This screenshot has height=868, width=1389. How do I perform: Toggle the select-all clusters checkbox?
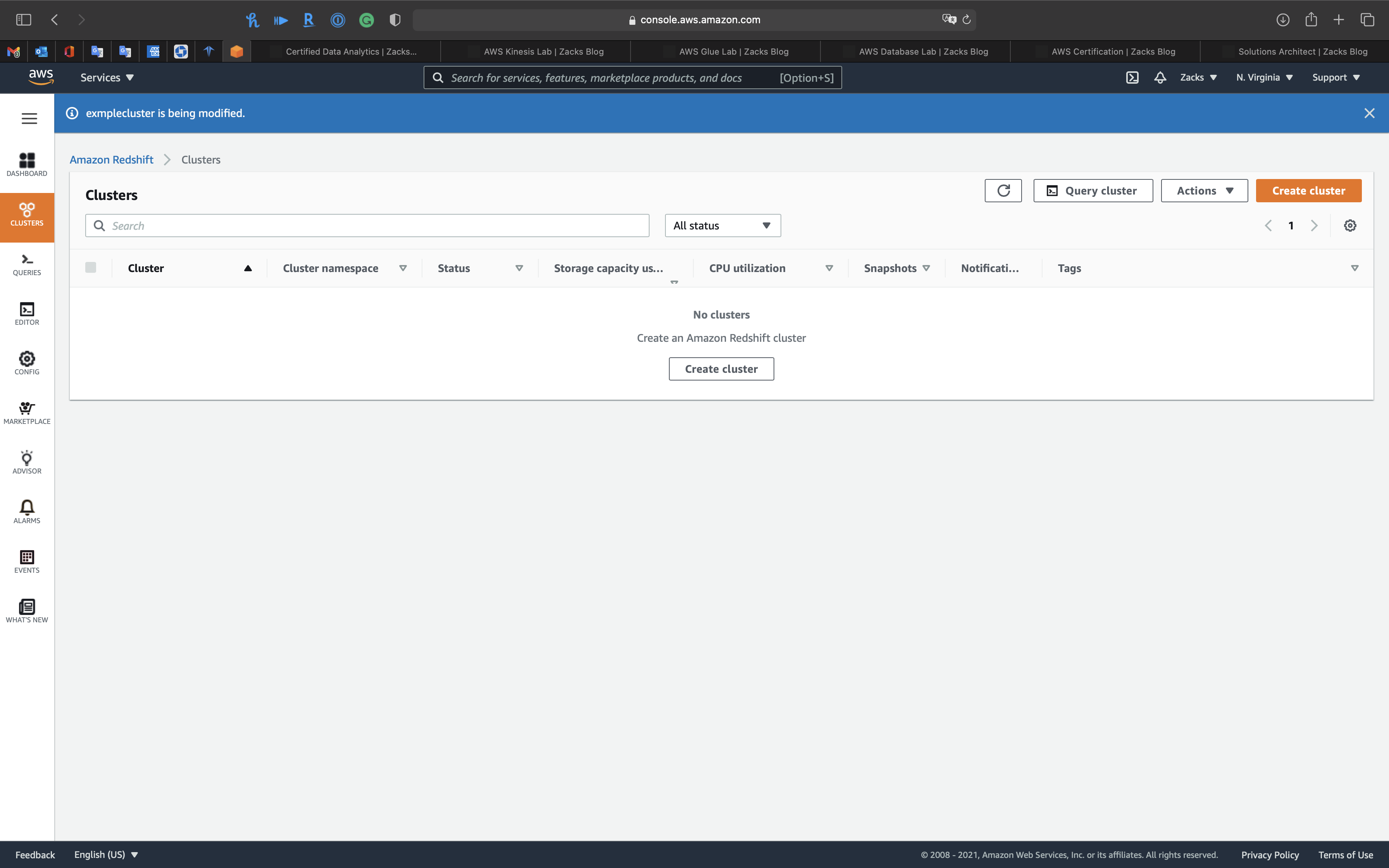(x=91, y=267)
